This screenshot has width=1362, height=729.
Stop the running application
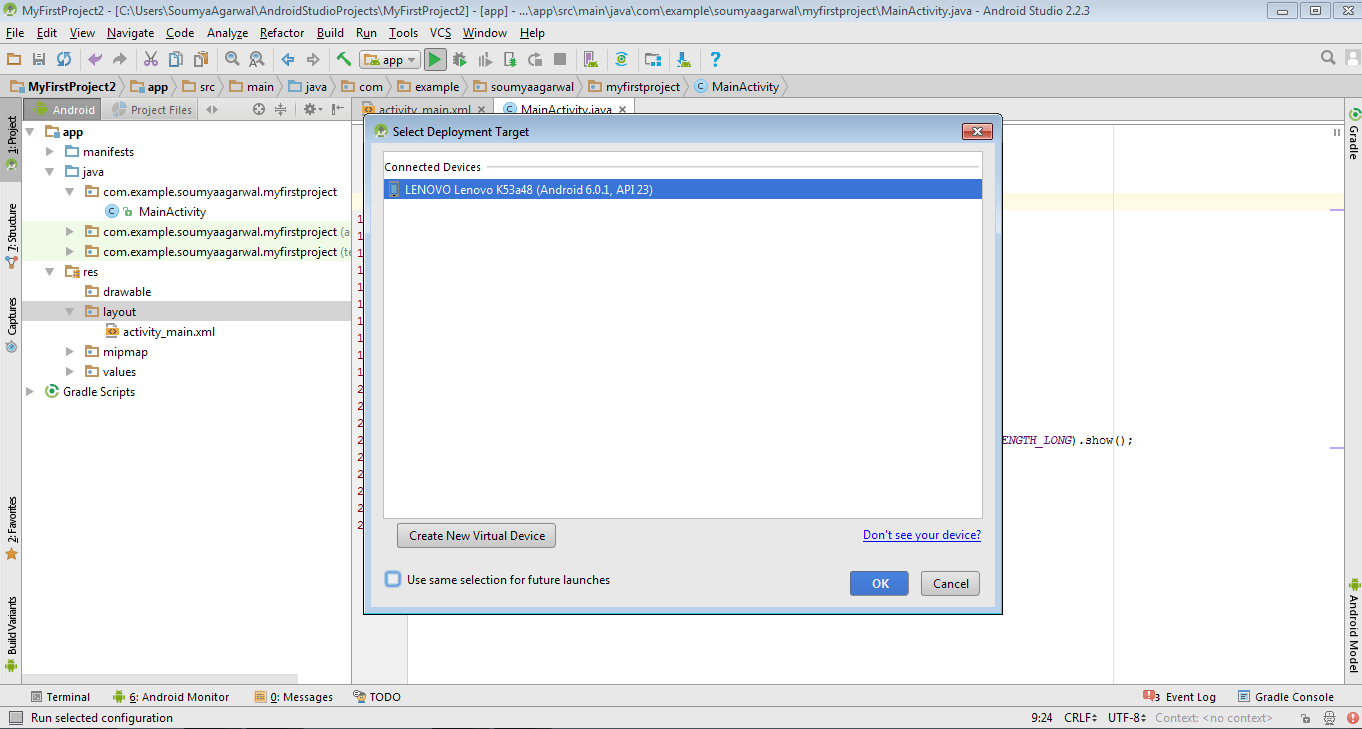560,59
